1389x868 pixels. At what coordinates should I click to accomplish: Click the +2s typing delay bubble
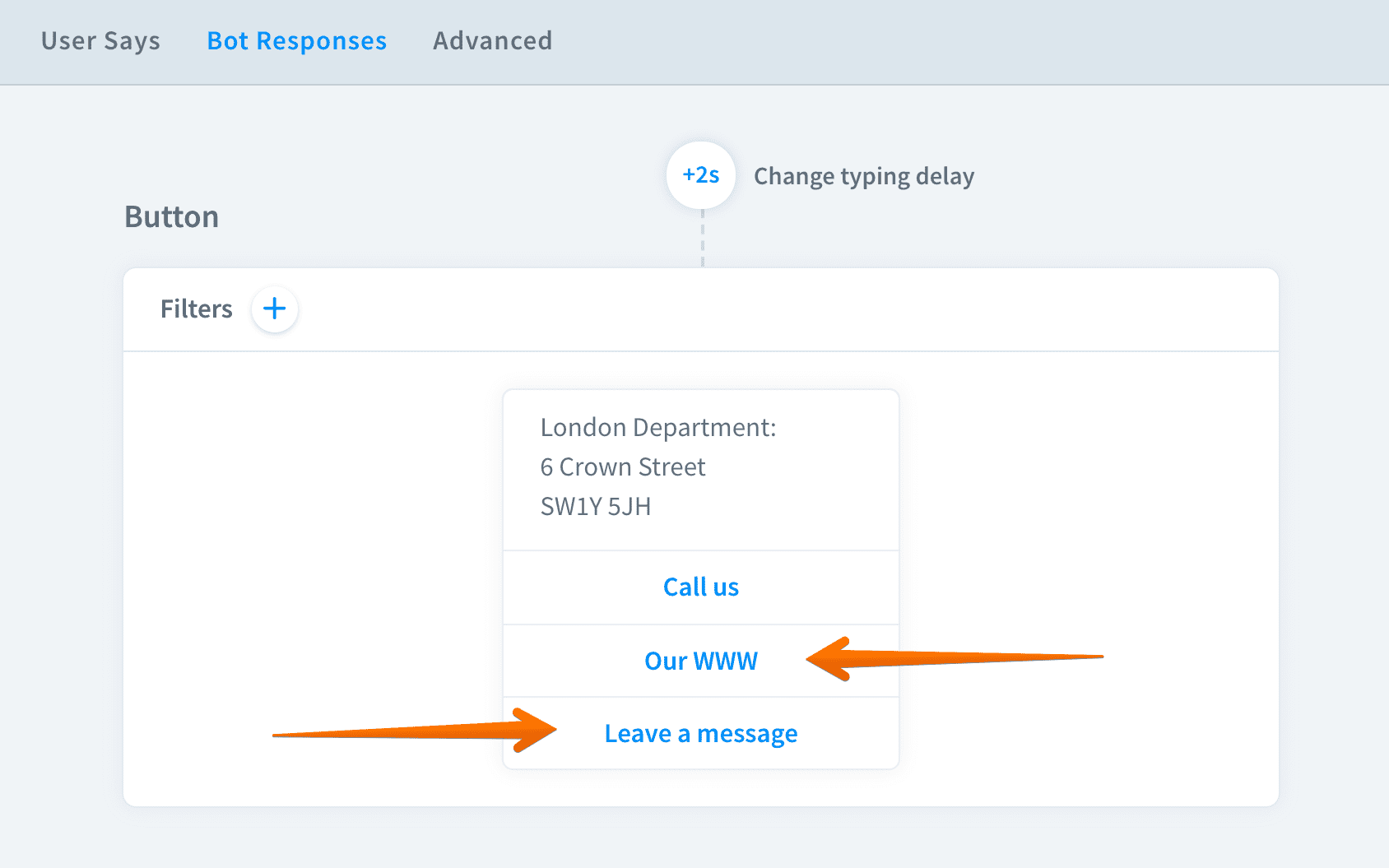tap(701, 175)
